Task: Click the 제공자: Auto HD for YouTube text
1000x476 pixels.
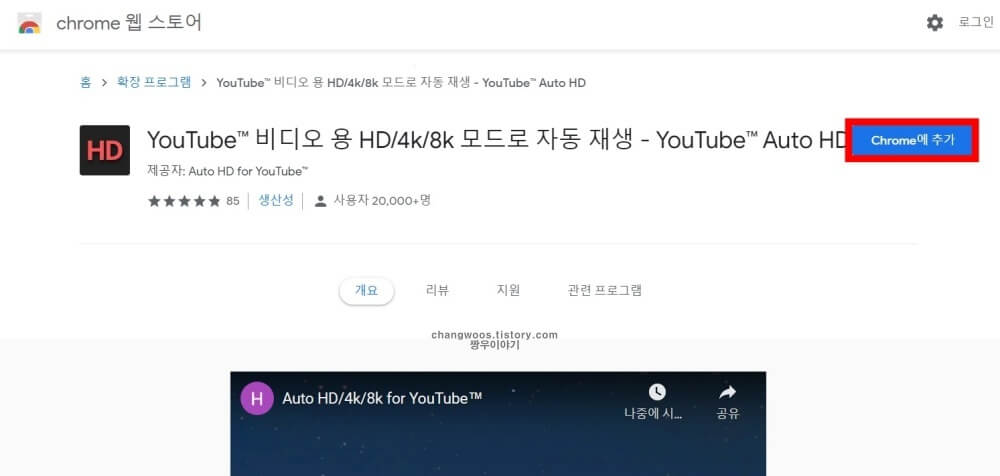Action: point(228,171)
